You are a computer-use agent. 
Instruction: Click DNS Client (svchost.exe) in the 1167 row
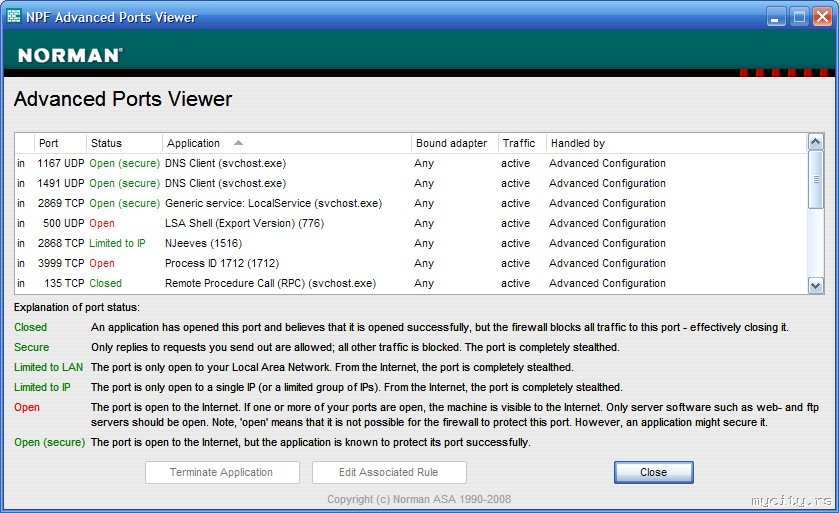tap(225, 163)
